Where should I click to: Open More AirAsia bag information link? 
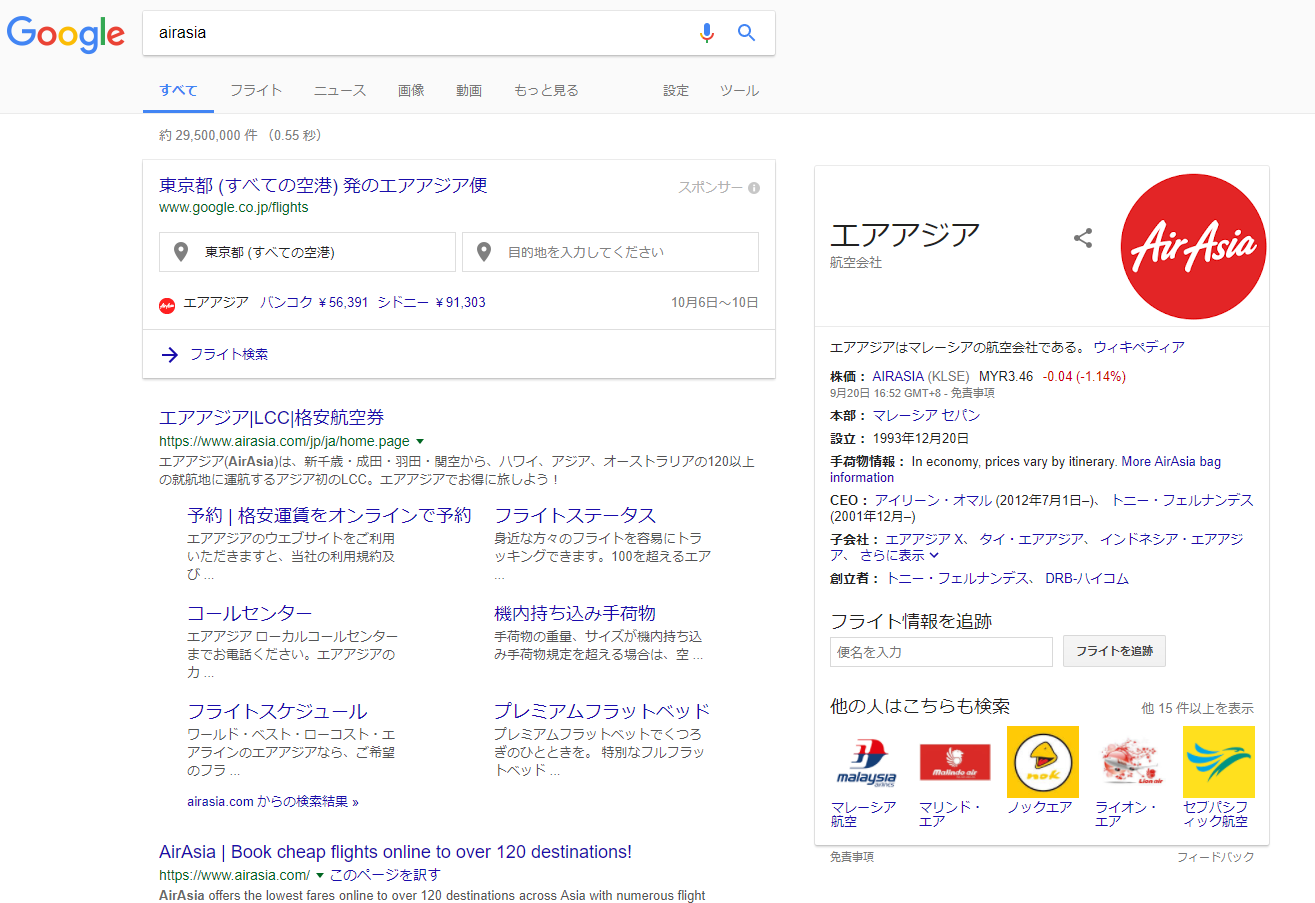pos(1025,470)
